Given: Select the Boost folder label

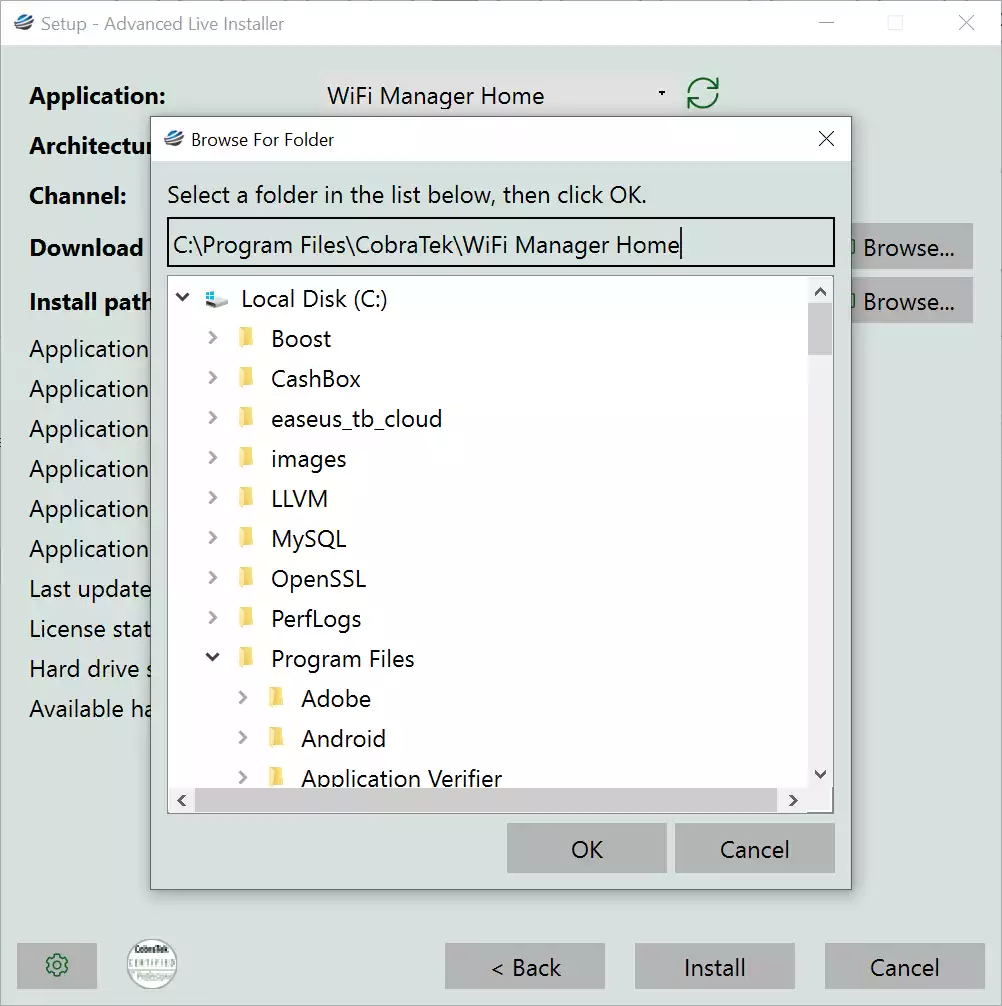Looking at the screenshot, I should coord(301,339).
